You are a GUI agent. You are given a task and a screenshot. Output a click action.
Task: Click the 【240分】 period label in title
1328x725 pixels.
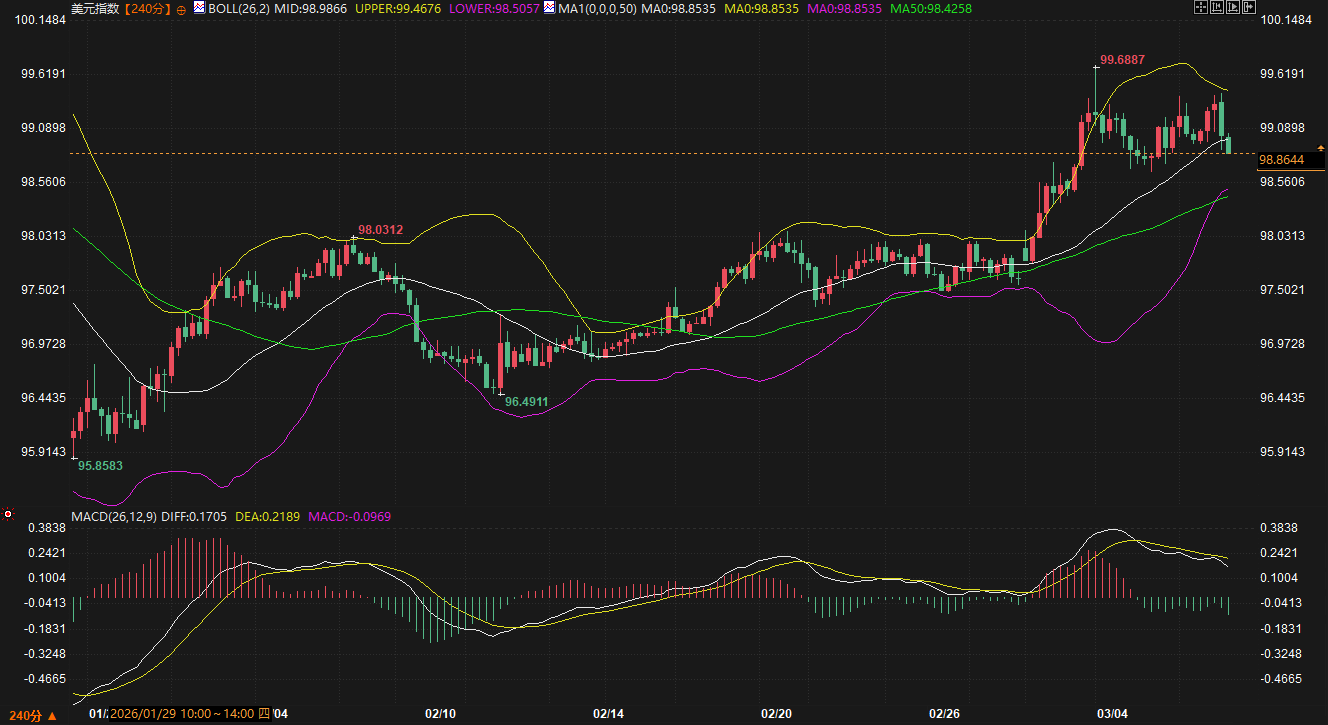coord(150,9)
